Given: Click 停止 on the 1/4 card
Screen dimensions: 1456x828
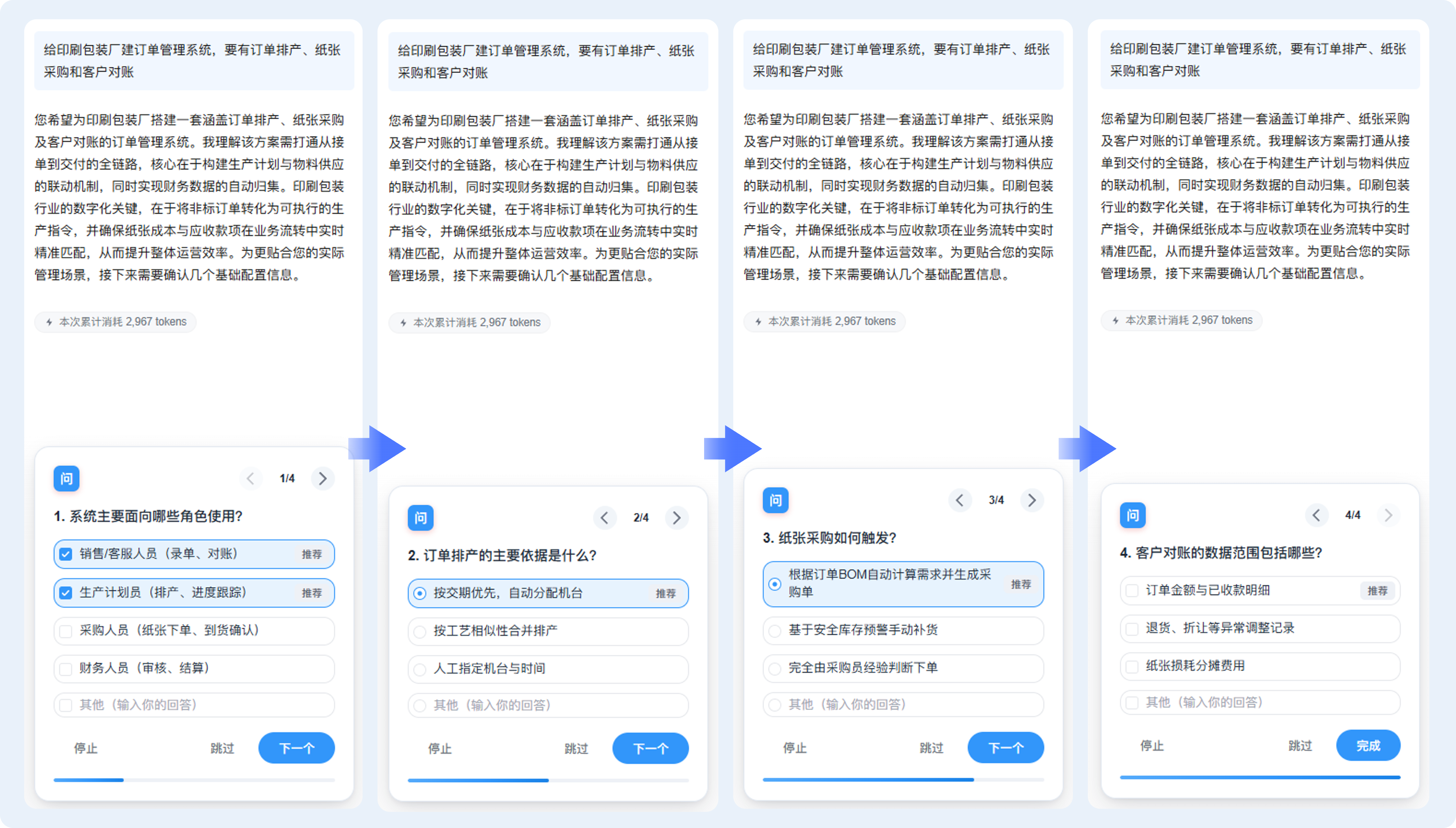Looking at the screenshot, I should tap(86, 748).
